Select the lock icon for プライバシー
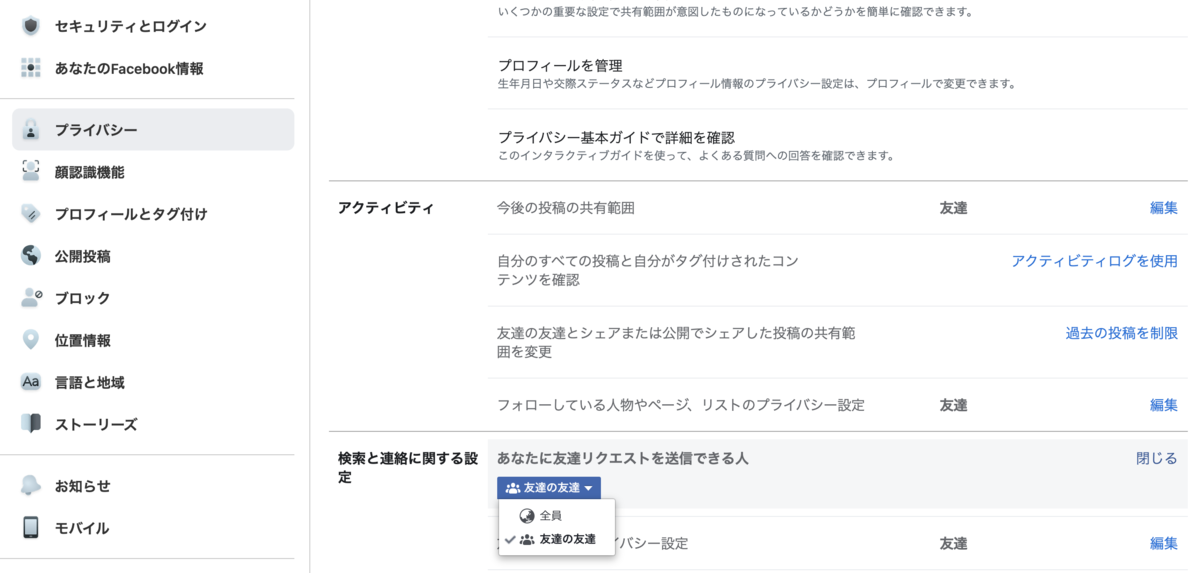 coord(31,130)
